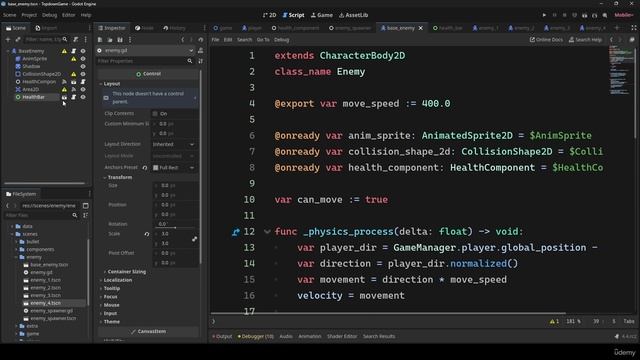Viewport: 640px width, 360px height.
Task: Open Online Docs link
Action: coord(546,40)
